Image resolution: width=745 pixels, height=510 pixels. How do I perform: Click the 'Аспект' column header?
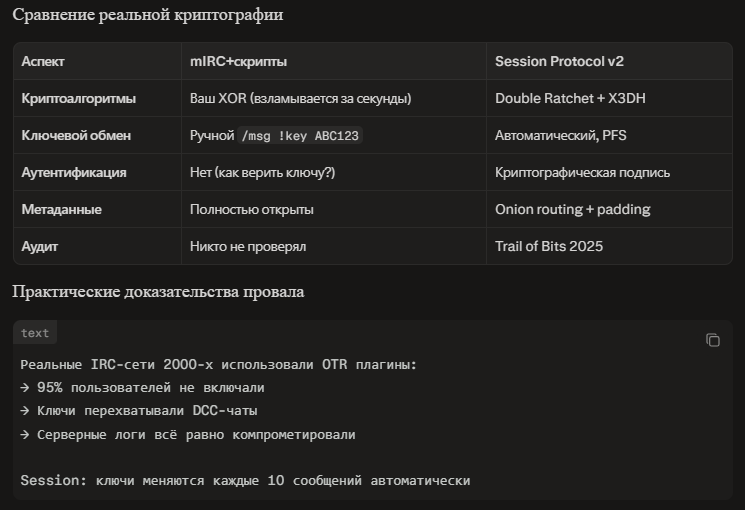(43, 61)
